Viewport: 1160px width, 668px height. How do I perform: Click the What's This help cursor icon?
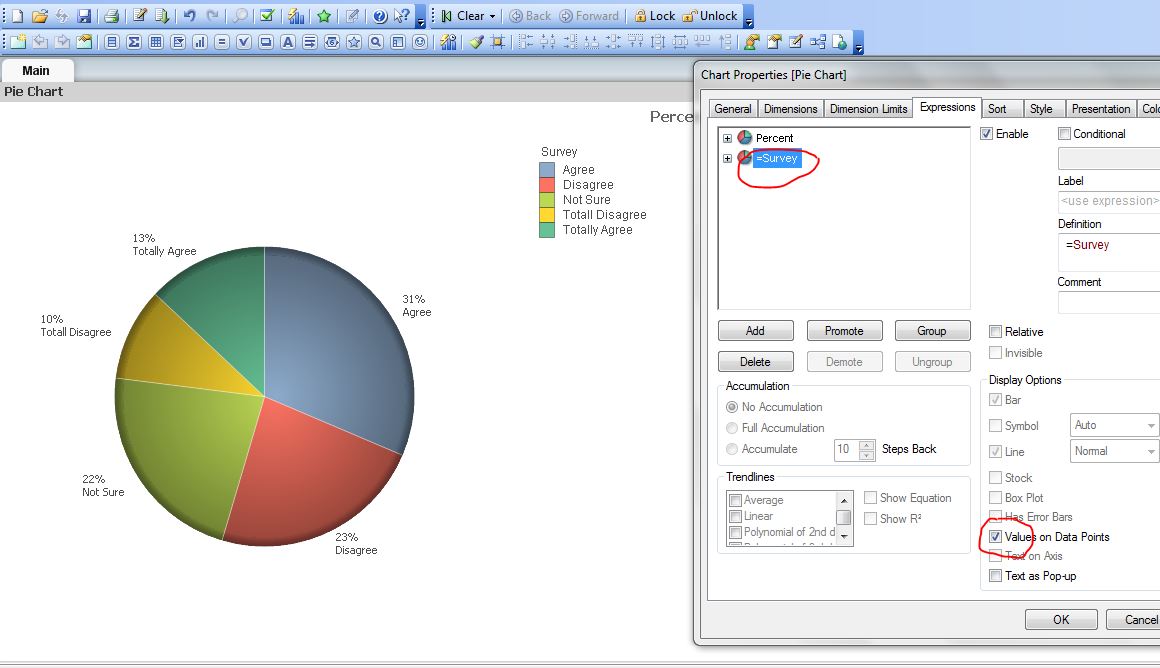click(402, 16)
